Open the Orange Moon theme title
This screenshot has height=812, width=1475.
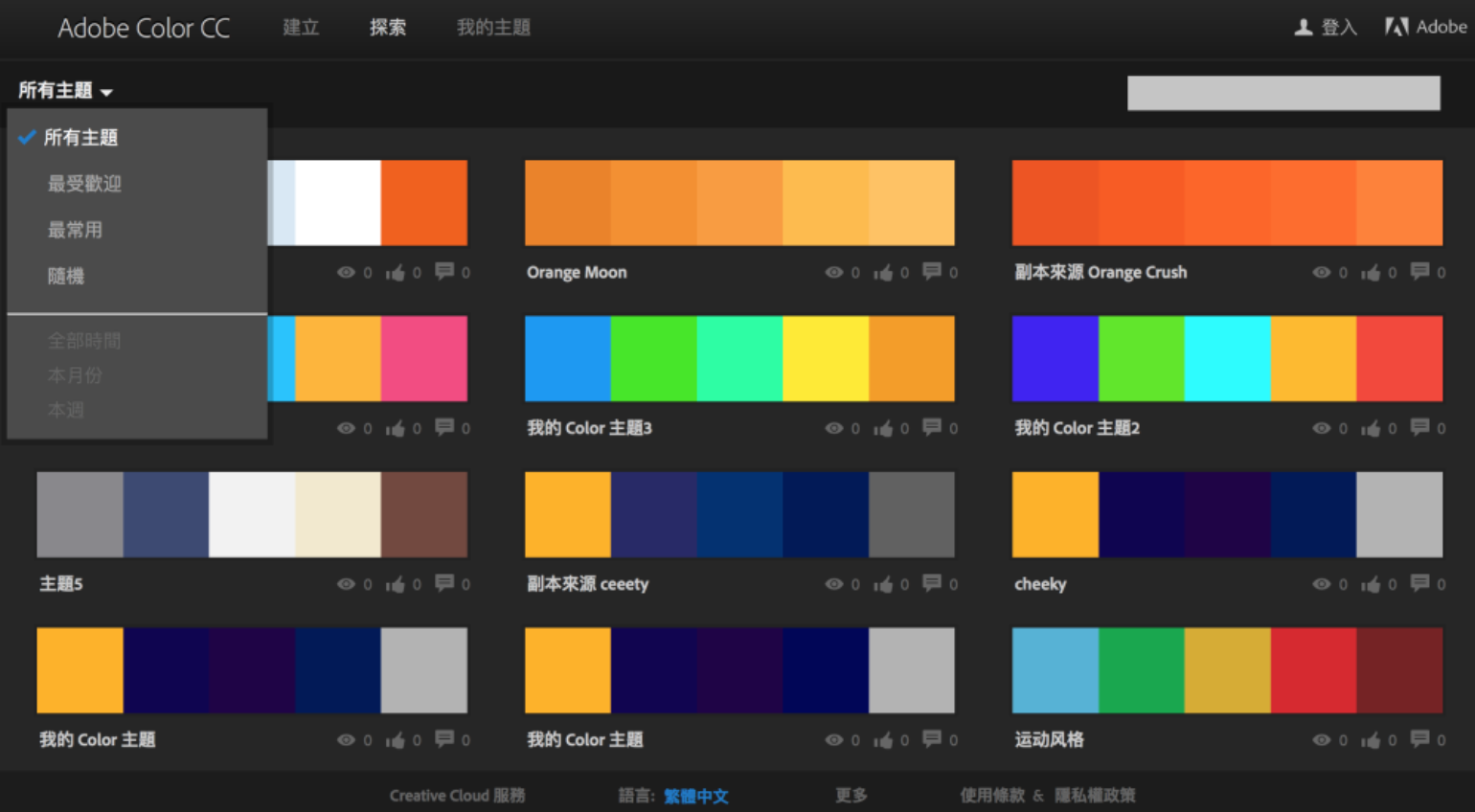577,273
